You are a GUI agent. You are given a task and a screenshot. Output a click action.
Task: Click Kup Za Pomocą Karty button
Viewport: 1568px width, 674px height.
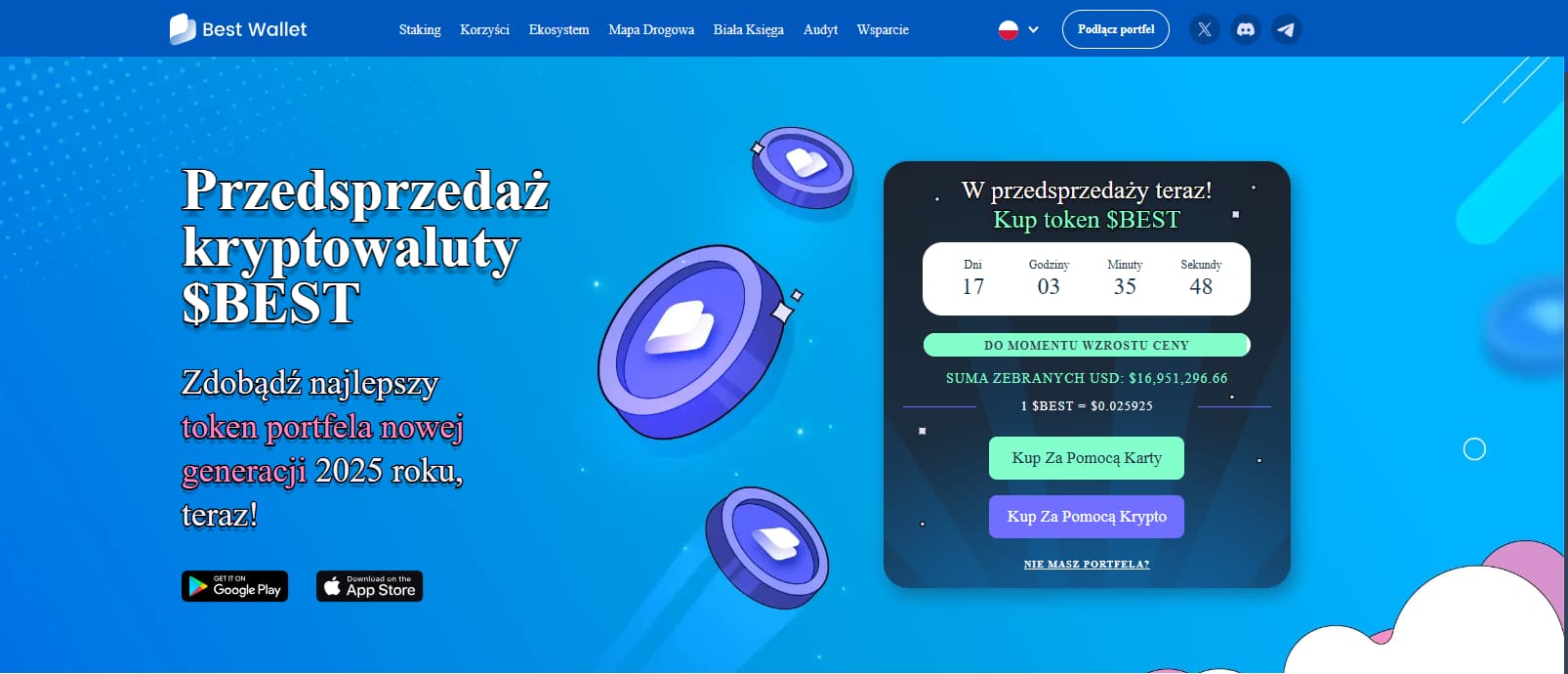coord(1087,458)
